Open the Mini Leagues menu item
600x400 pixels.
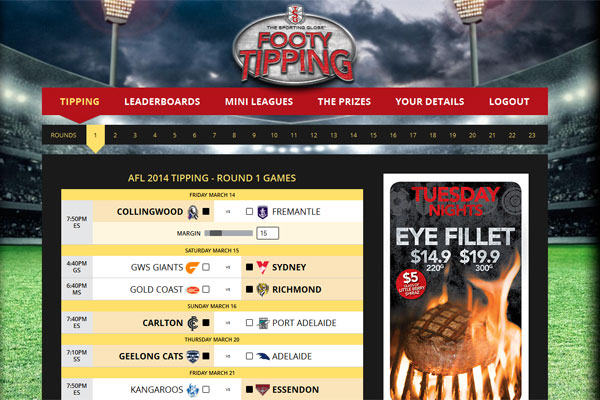tap(259, 102)
